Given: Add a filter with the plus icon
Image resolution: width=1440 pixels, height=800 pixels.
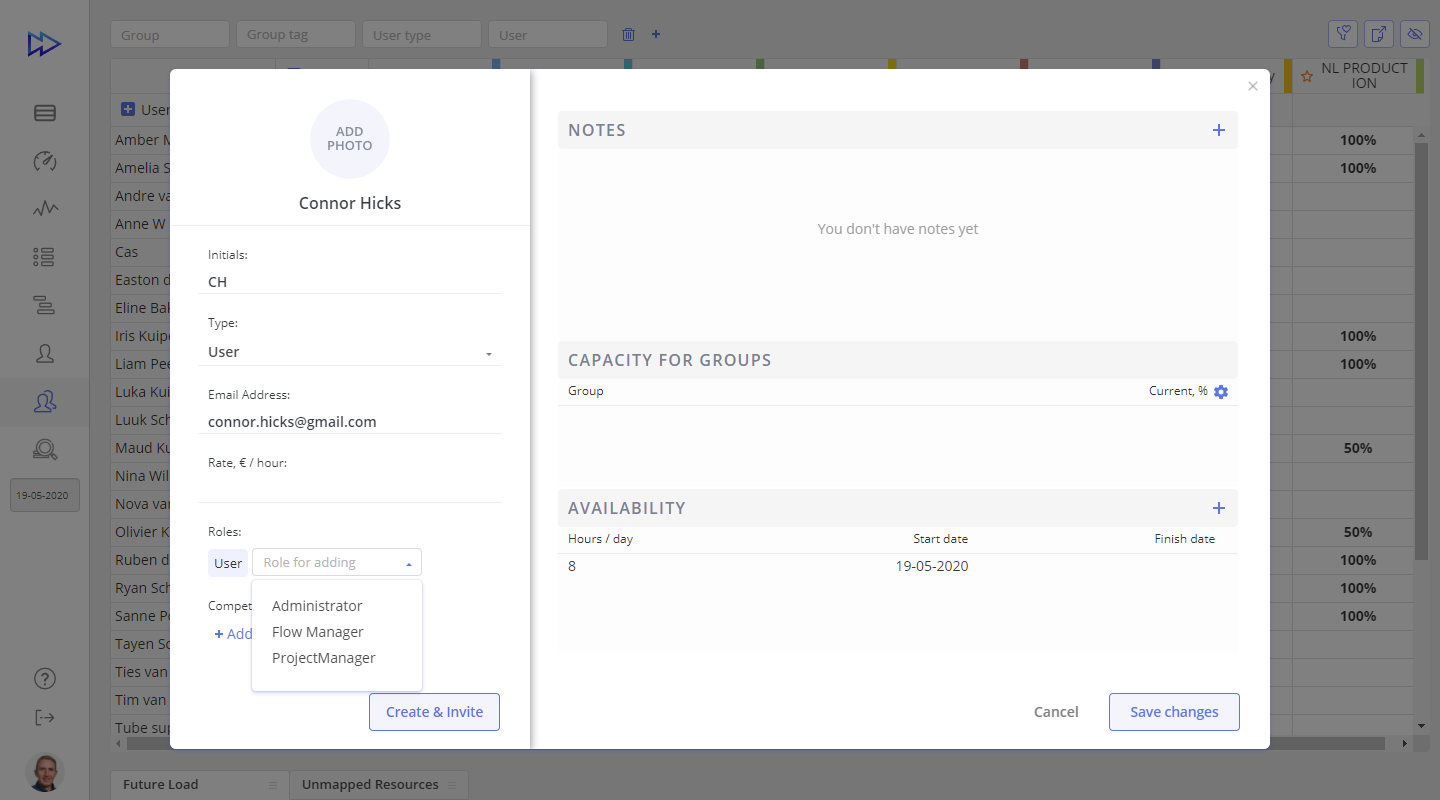Looking at the screenshot, I should pos(656,34).
